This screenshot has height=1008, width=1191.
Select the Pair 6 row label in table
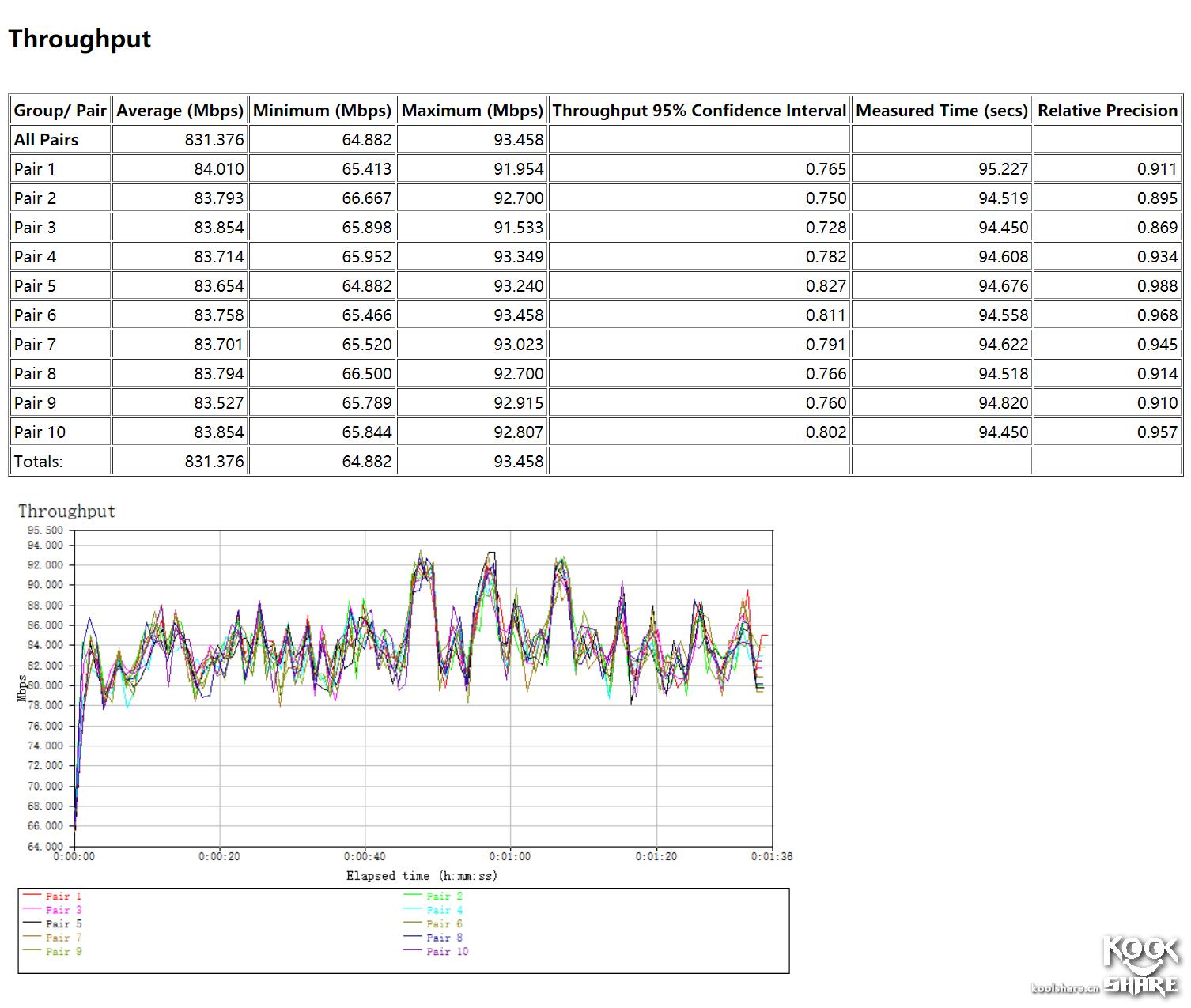click(x=36, y=315)
